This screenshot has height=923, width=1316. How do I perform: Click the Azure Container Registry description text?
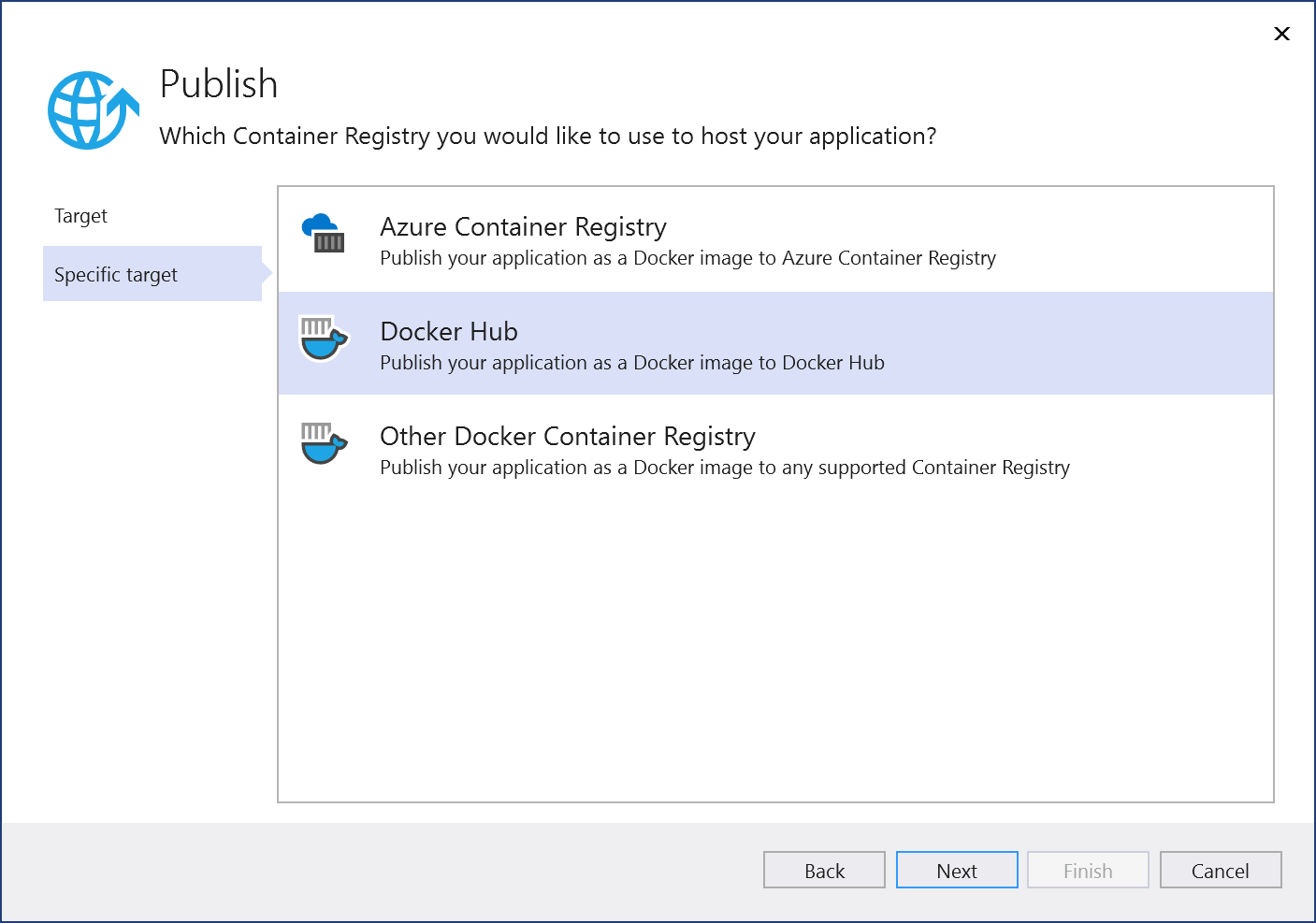[x=687, y=258]
